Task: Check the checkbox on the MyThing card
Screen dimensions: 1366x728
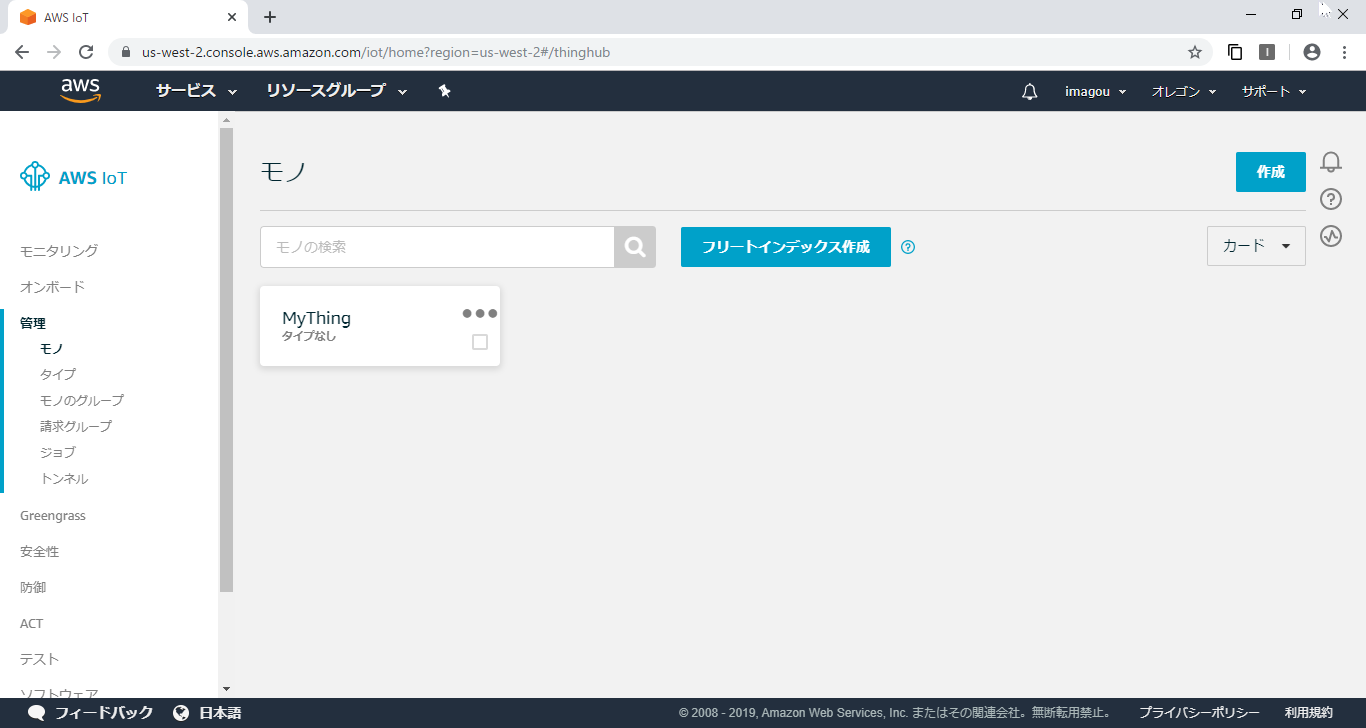Action: click(x=479, y=341)
